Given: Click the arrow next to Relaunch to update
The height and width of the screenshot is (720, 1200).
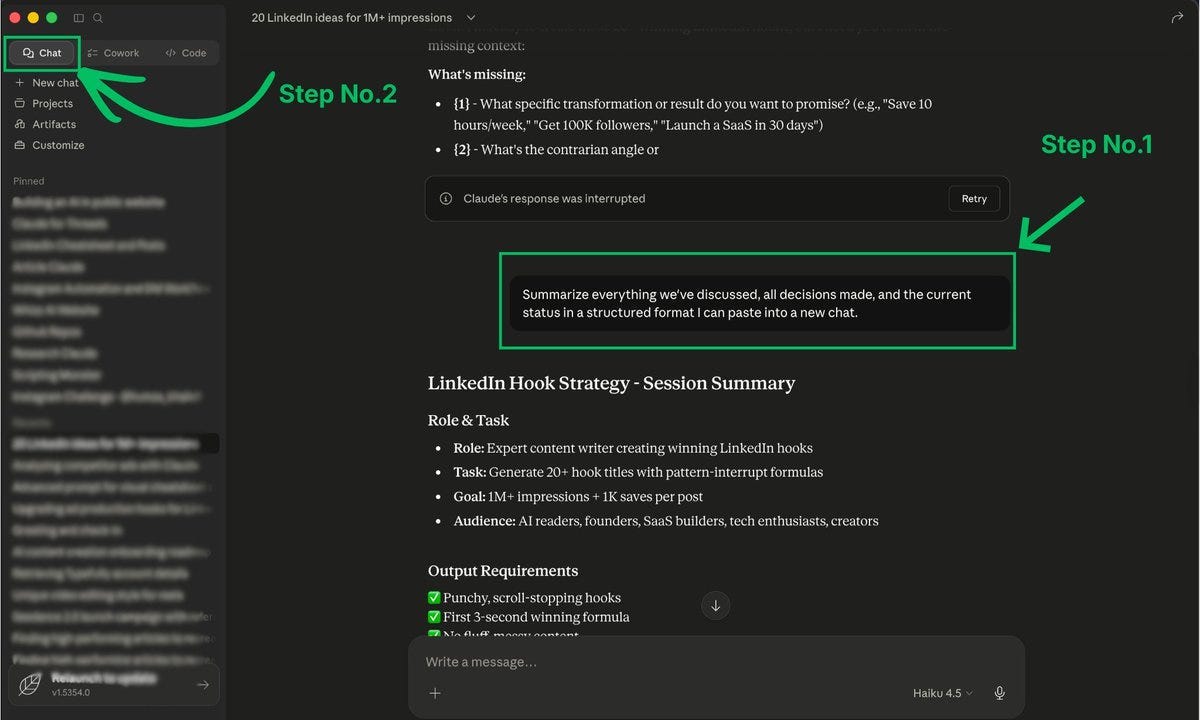Looking at the screenshot, I should click(x=203, y=685).
